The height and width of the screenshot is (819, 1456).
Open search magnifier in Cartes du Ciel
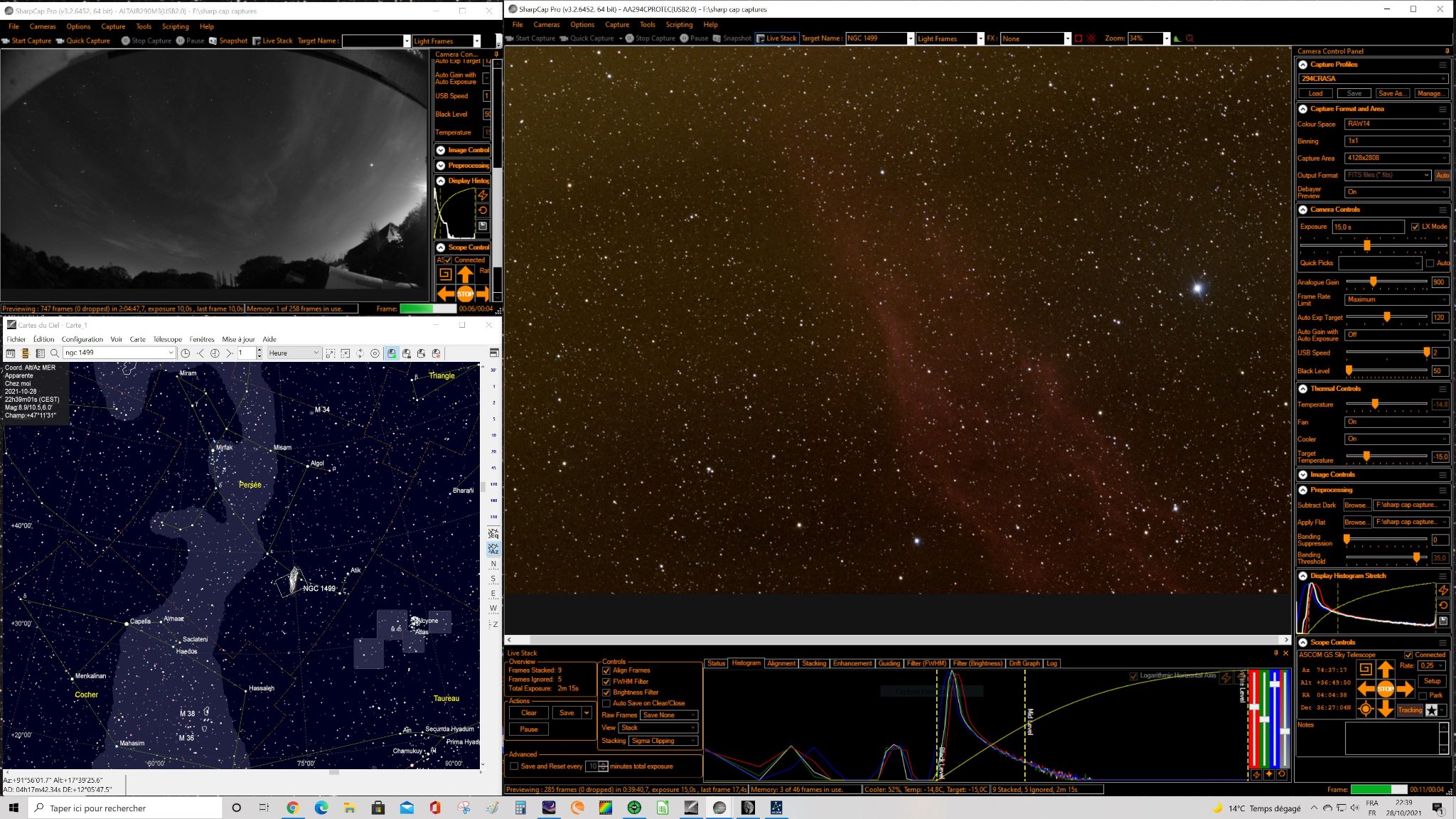tap(54, 353)
